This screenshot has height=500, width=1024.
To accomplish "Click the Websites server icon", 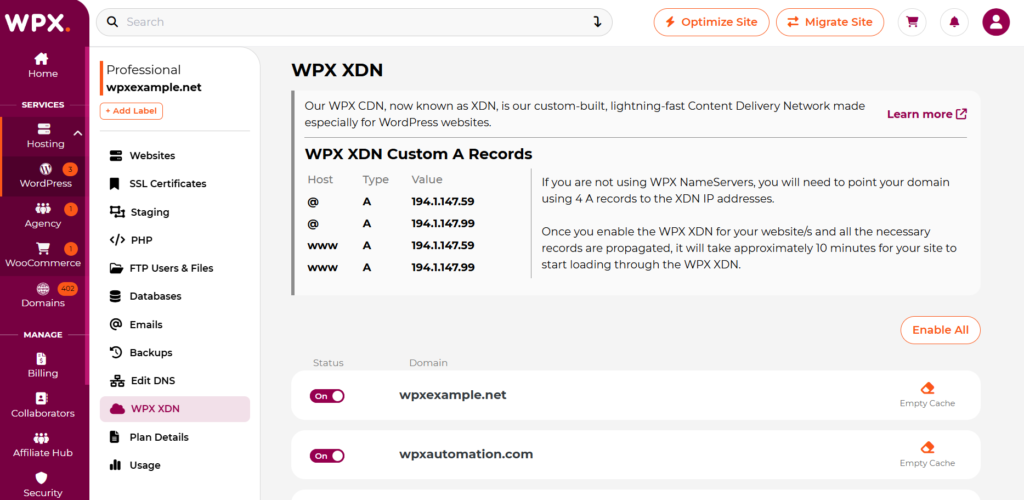I will point(116,156).
